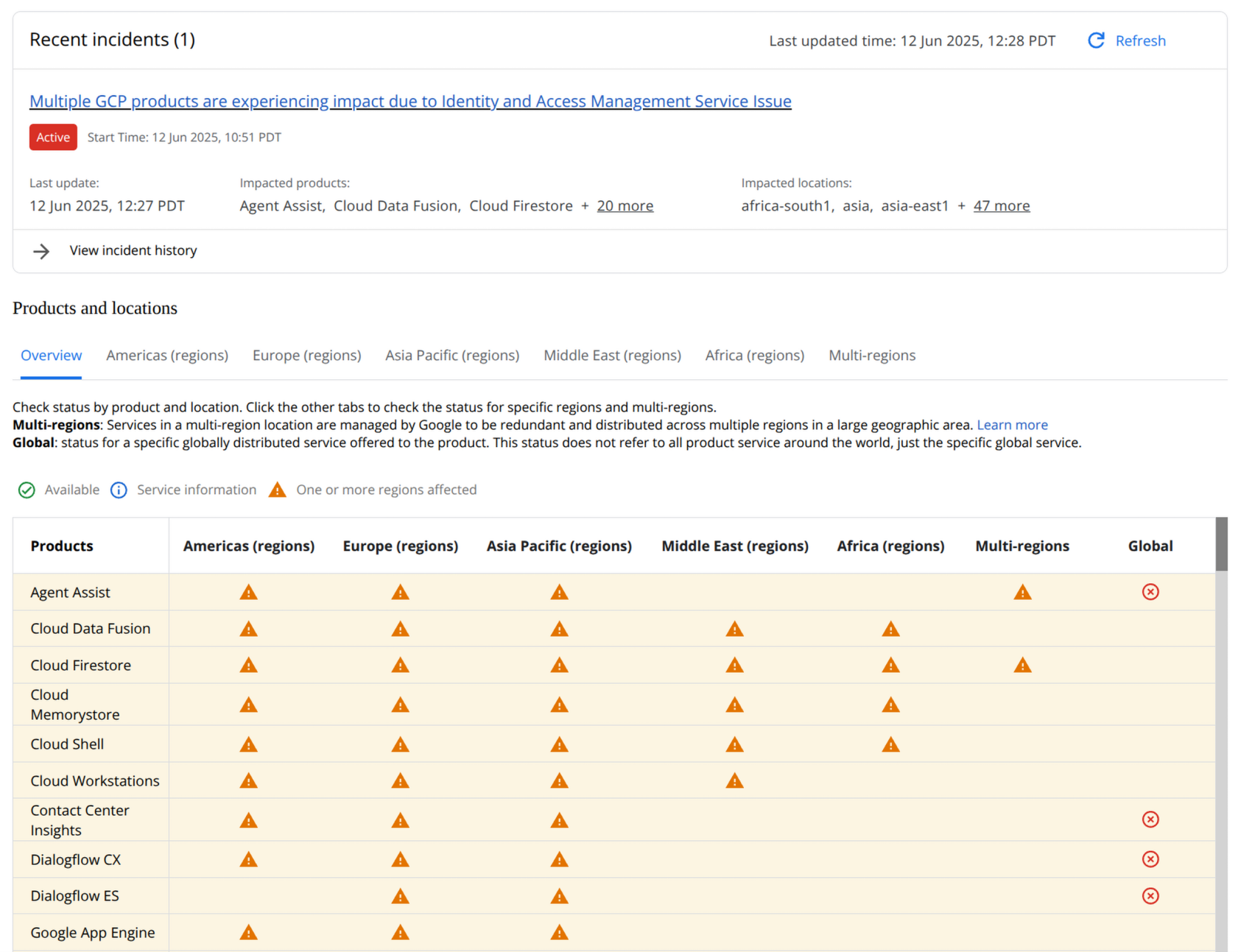Click Contact Center Insights Americas warning icon

click(249, 820)
